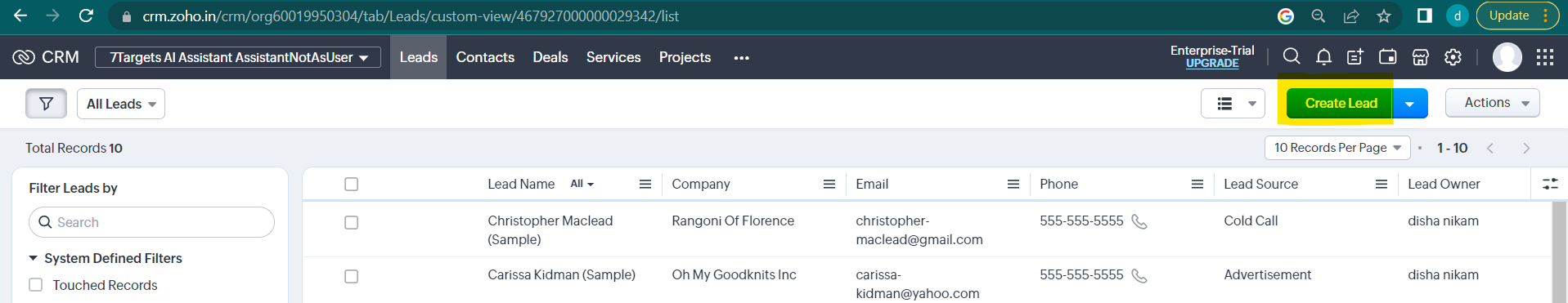
Task: Open Lead Name 'All' alphabet filter
Action: click(582, 184)
